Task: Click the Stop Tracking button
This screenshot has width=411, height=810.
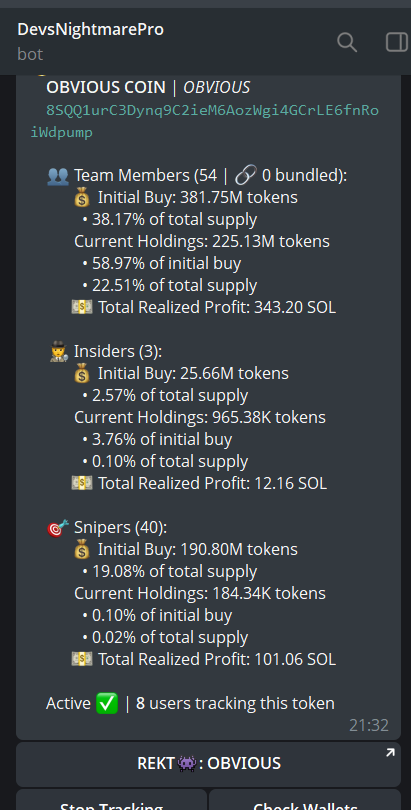Action: [x=112, y=801]
